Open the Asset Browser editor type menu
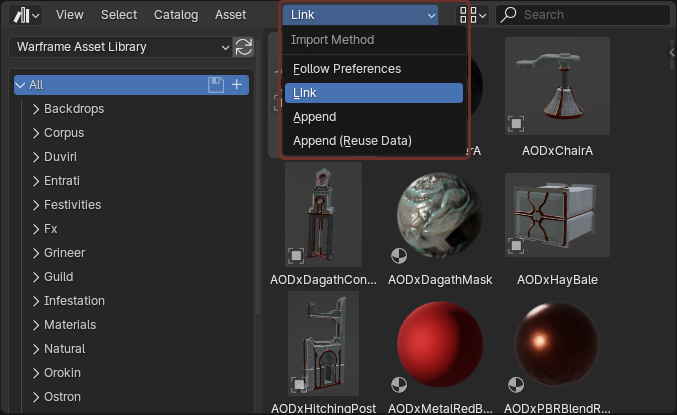 26,15
